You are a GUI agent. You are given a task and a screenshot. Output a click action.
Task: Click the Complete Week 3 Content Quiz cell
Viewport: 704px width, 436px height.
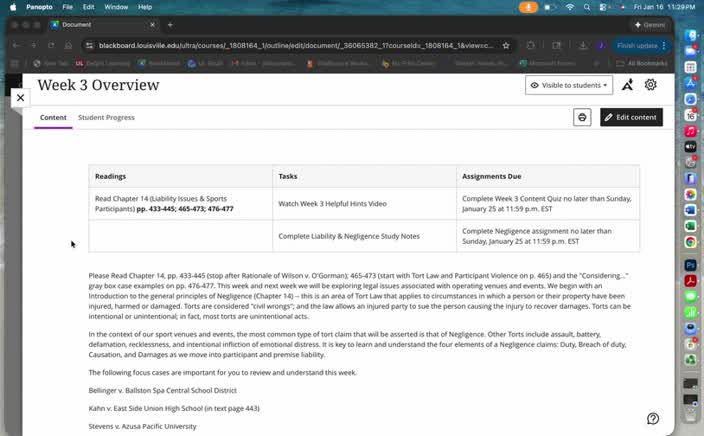548,203
